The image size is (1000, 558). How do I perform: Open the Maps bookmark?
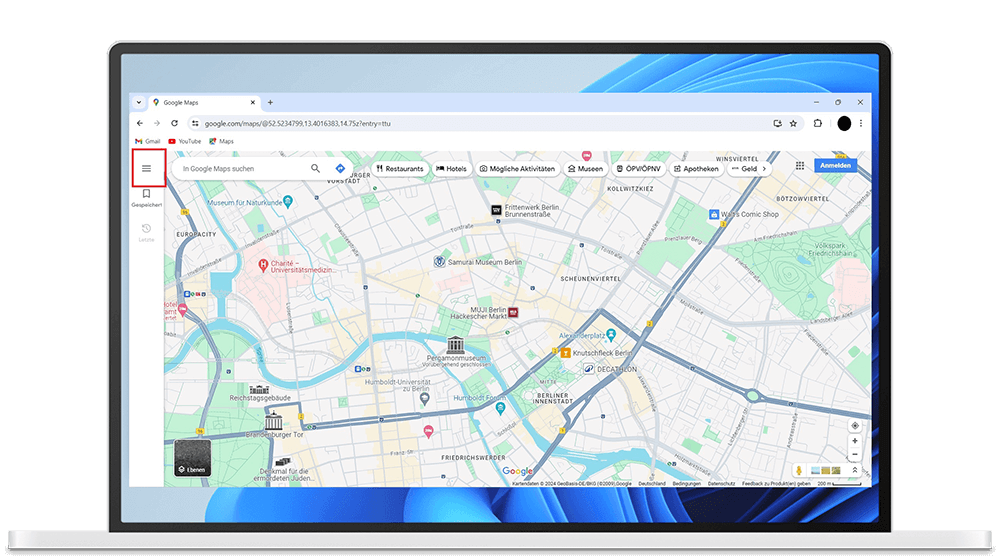coord(222,141)
